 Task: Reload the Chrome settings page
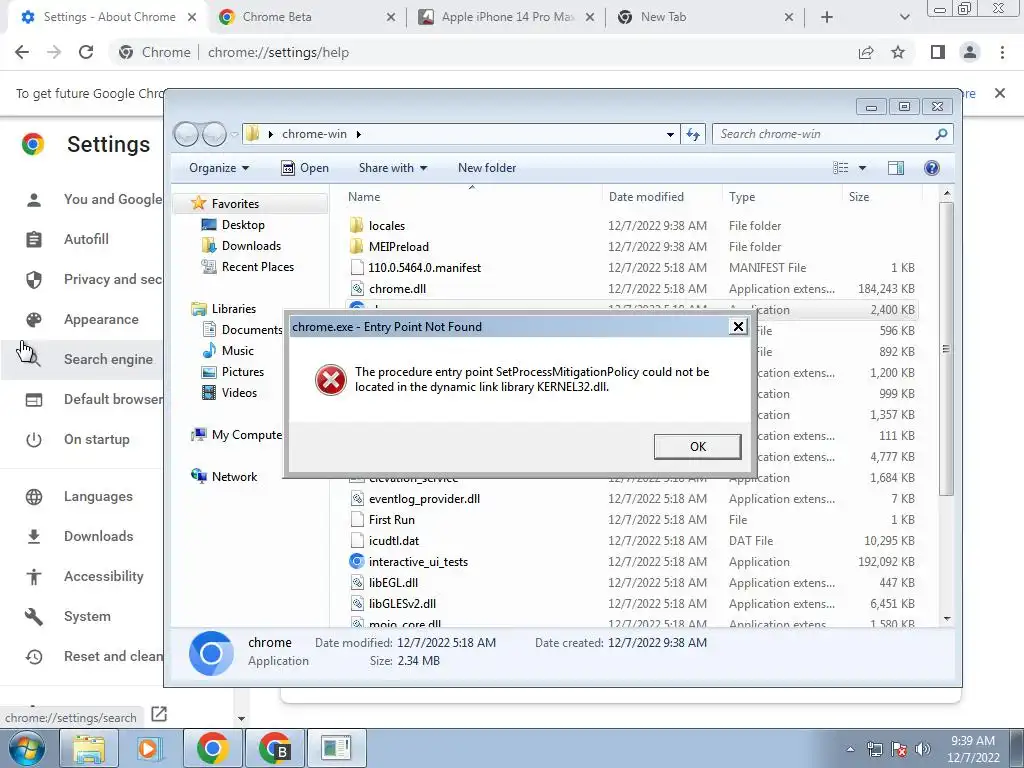(x=86, y=52)
